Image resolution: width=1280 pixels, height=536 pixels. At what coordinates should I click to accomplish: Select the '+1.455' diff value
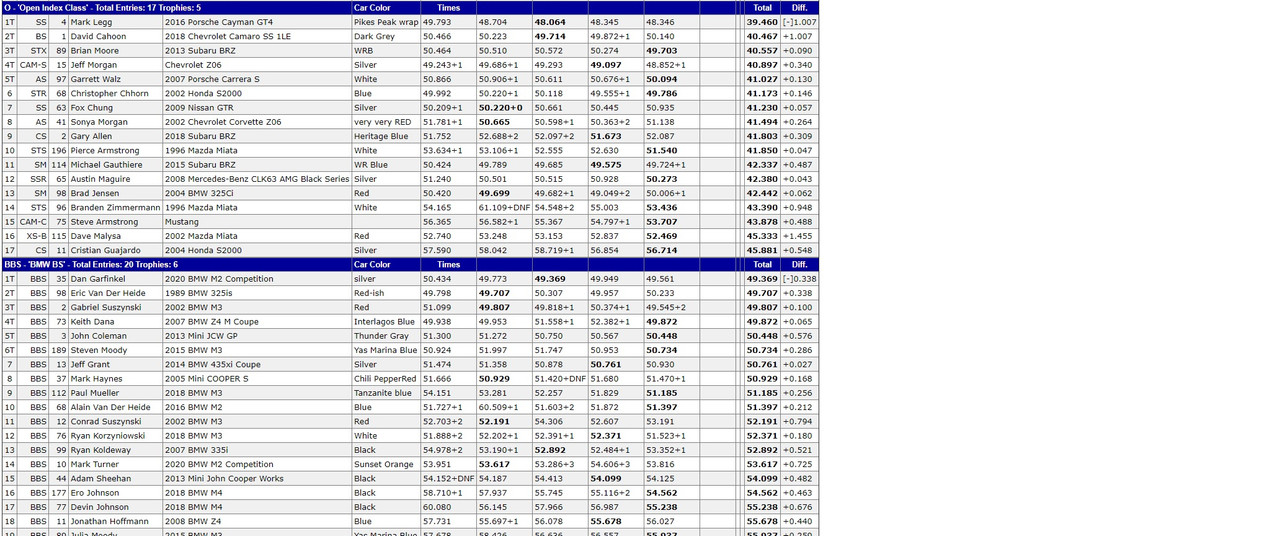797,236
